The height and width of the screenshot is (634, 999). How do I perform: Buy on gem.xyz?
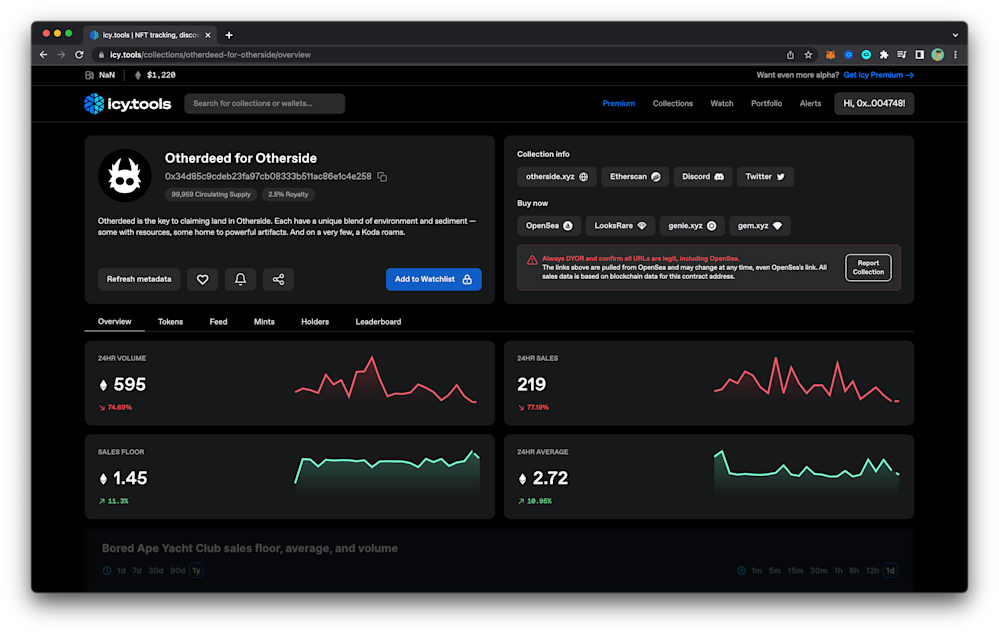click(759, 226)
